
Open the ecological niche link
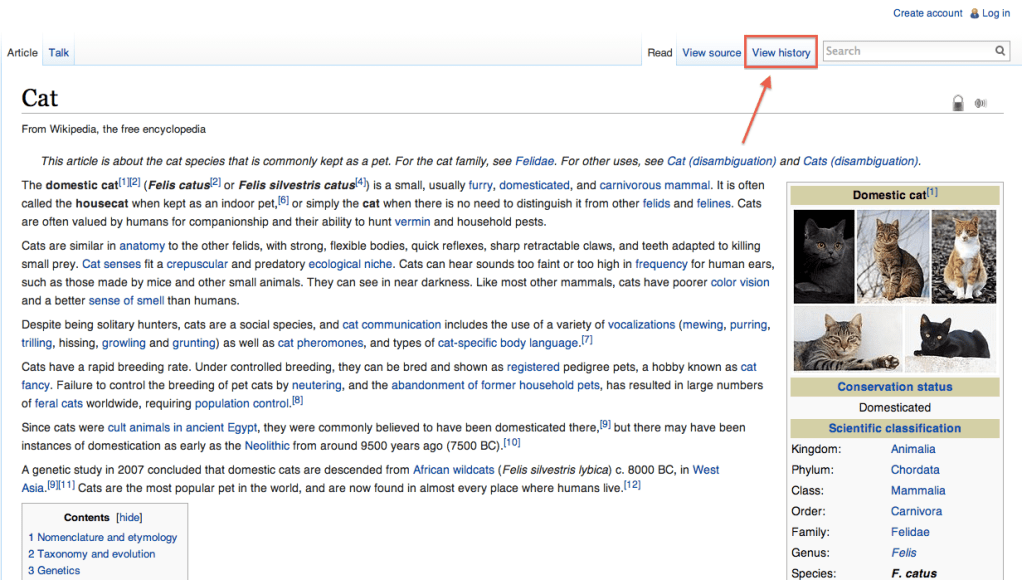(x=351, y=264)
